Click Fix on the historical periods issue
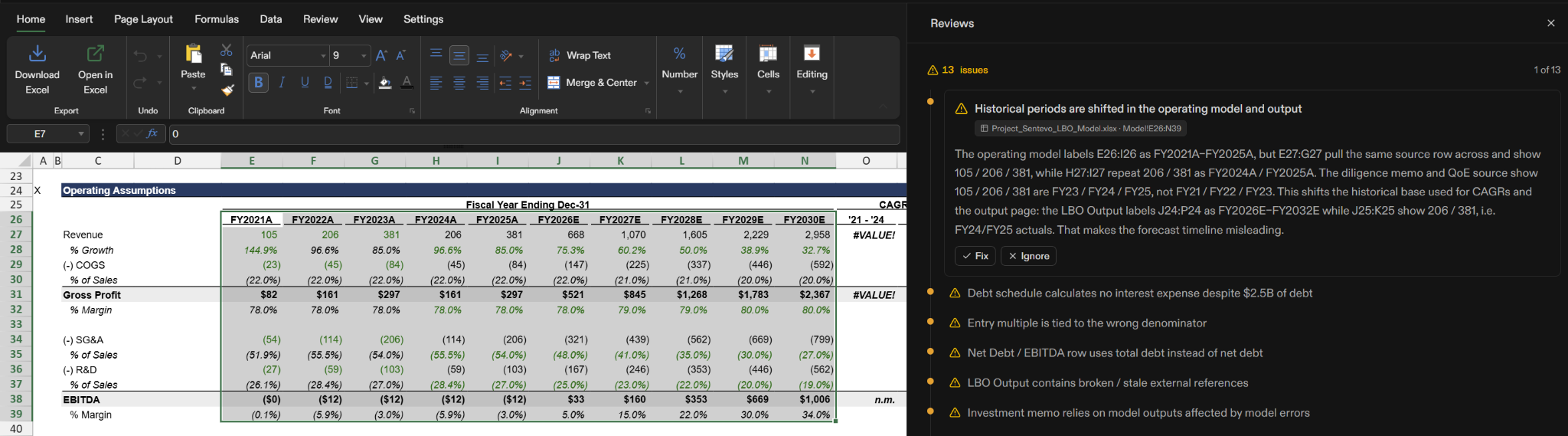The height and width of the screenshot is (436, 1568). (975, 256)
